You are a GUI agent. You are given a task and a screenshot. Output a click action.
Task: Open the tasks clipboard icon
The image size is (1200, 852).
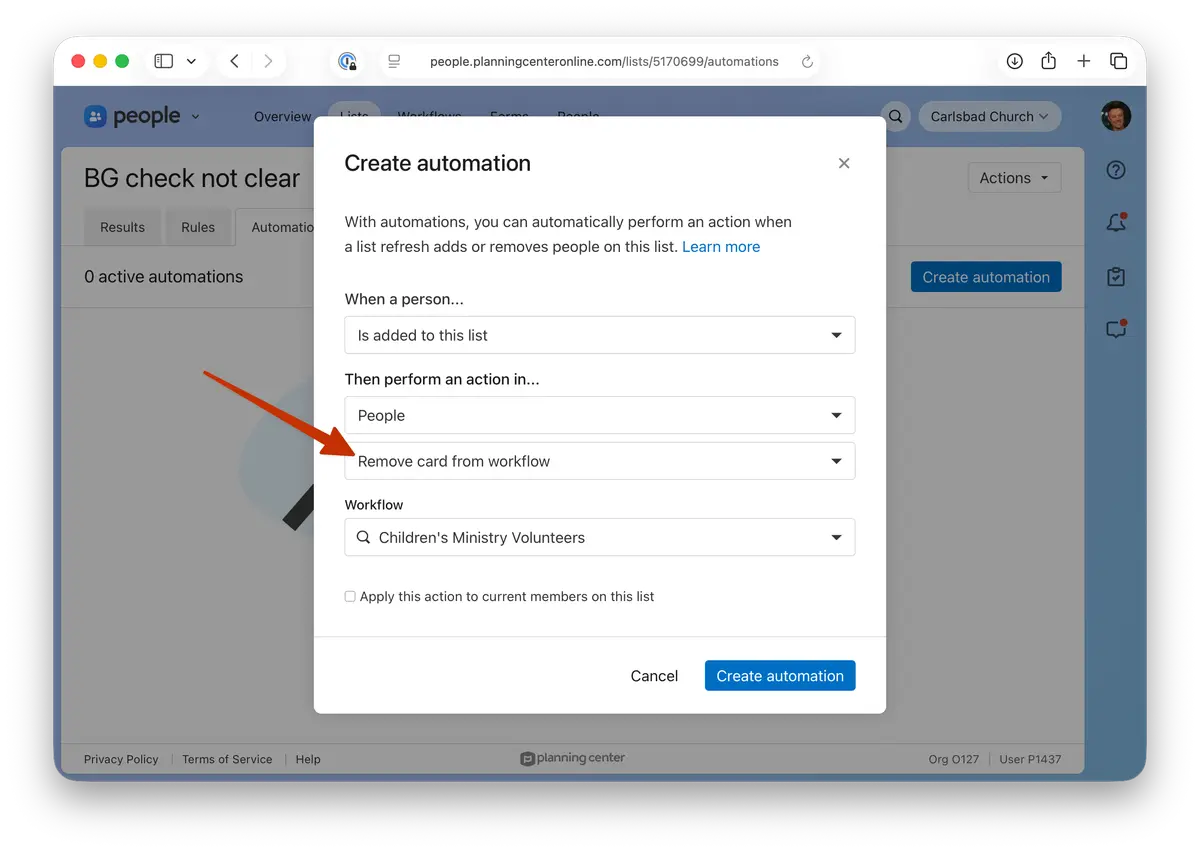[x=1116, y=277]
